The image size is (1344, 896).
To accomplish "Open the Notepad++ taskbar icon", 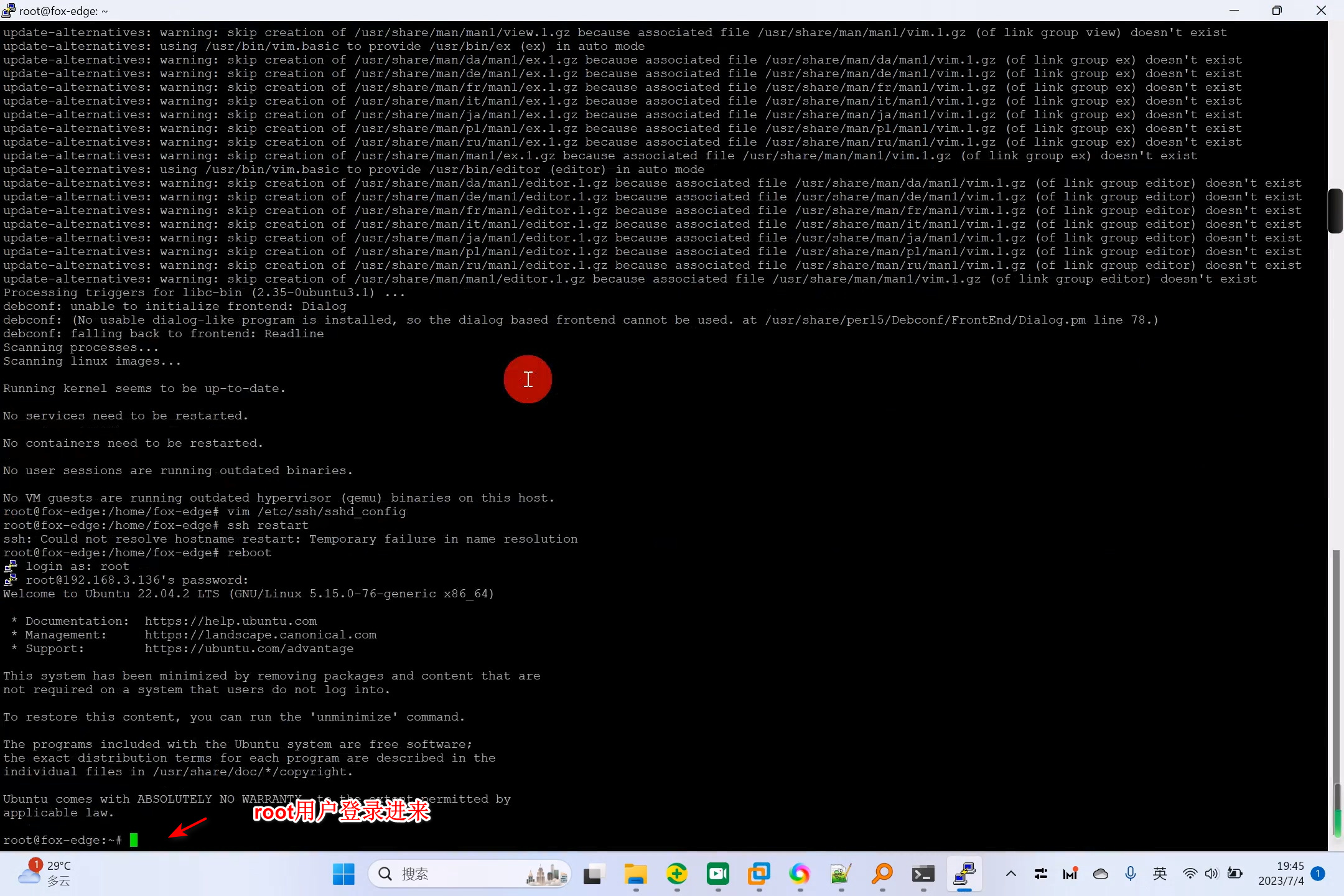I will coord(841,874).
